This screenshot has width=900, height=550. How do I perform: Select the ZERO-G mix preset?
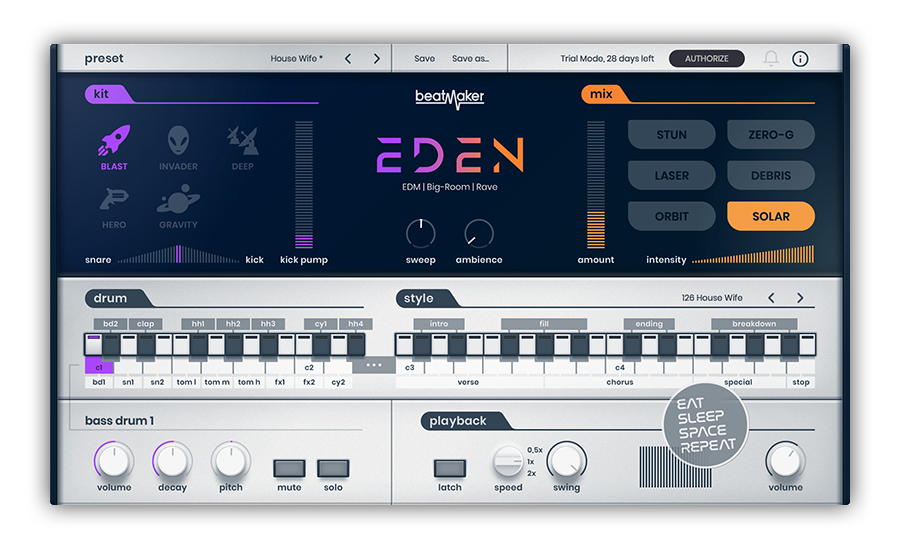[771, 135]
